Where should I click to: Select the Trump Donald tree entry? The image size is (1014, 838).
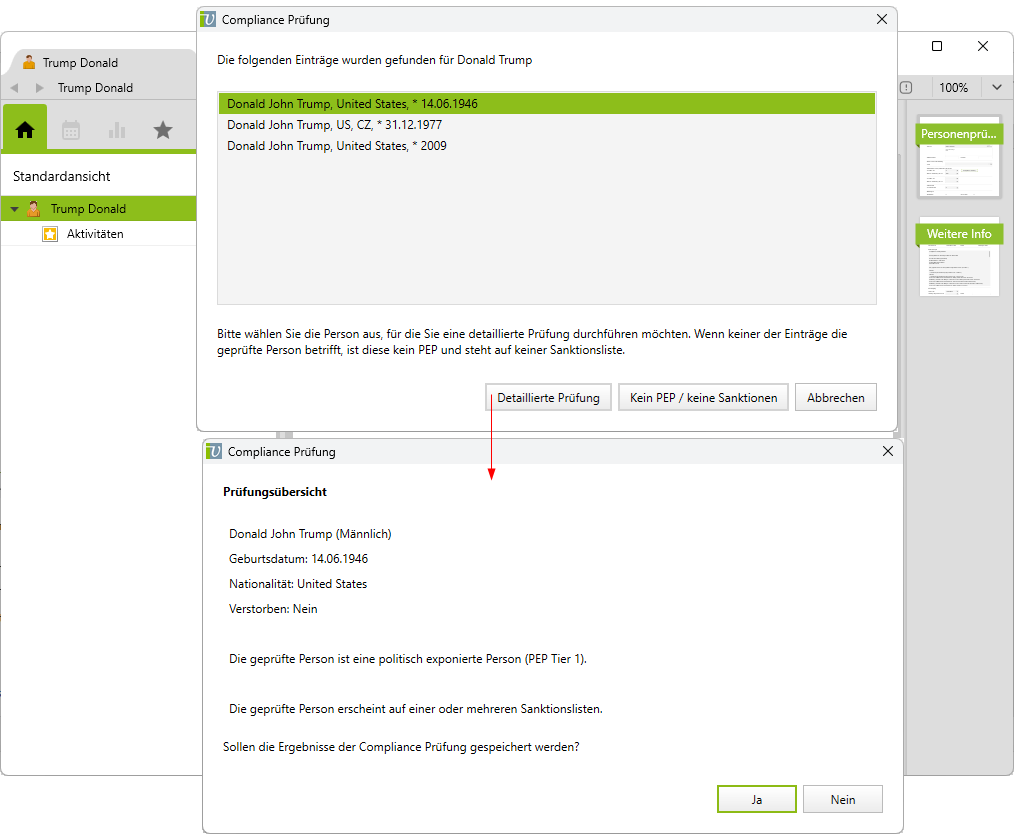98,208
